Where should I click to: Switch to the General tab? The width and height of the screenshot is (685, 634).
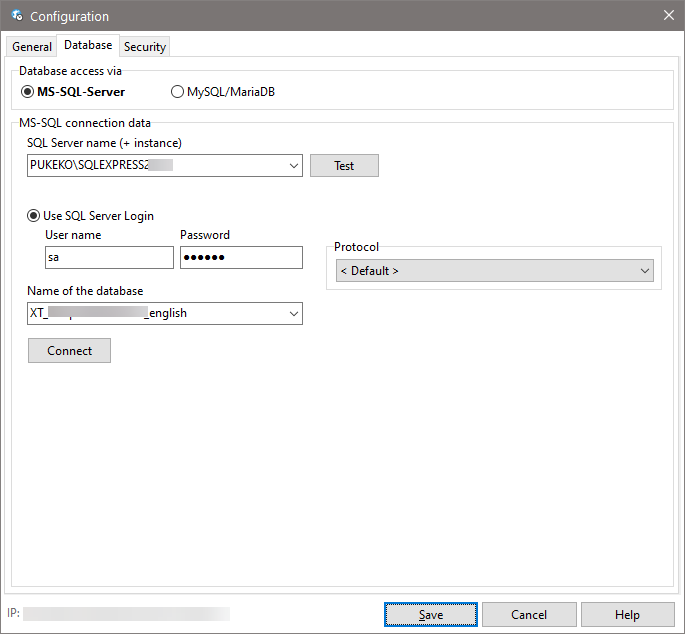[32, 47]
